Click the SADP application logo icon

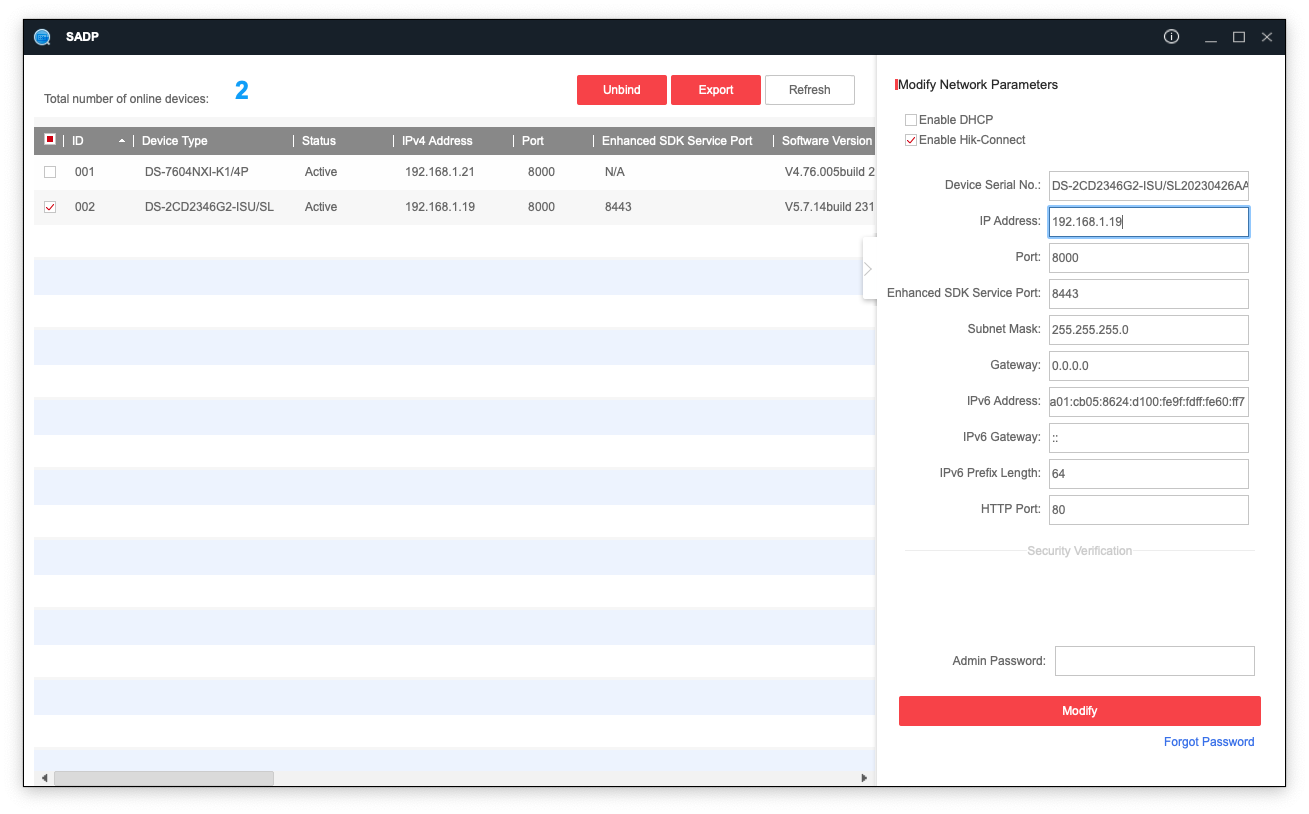click(x=42, y=37)
